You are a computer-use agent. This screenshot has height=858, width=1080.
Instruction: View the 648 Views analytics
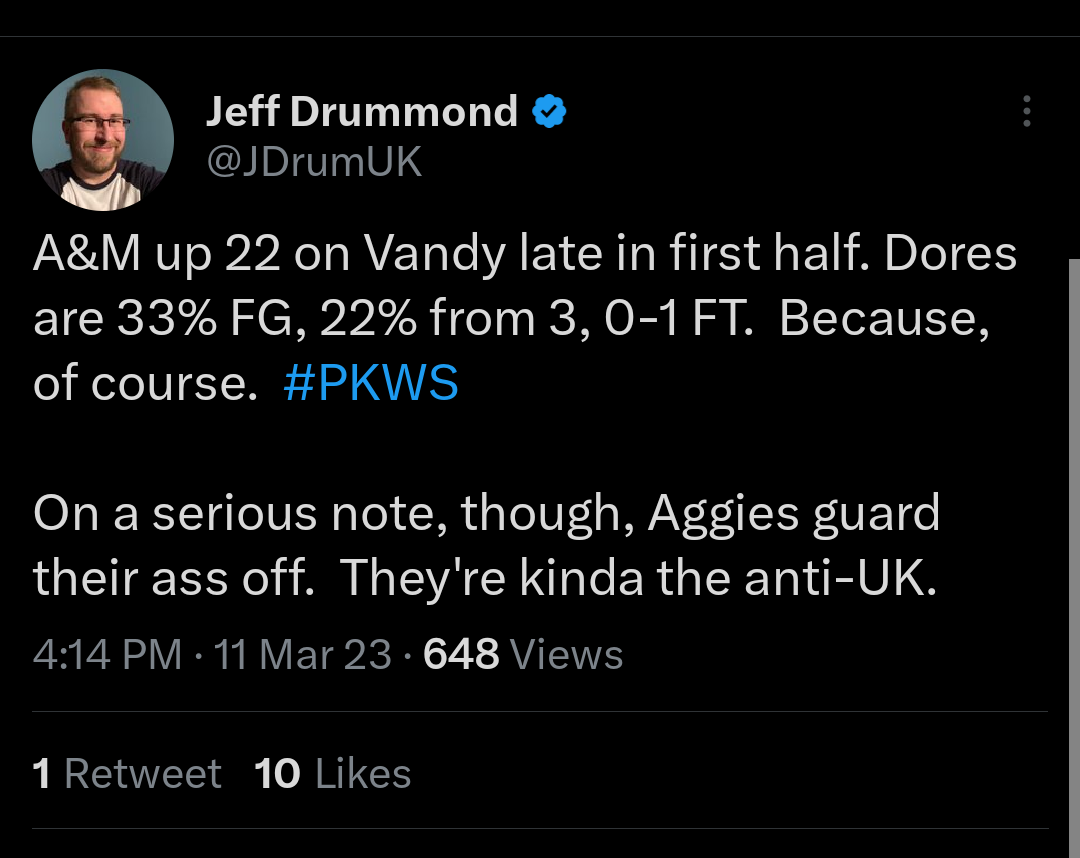point(523,655)
